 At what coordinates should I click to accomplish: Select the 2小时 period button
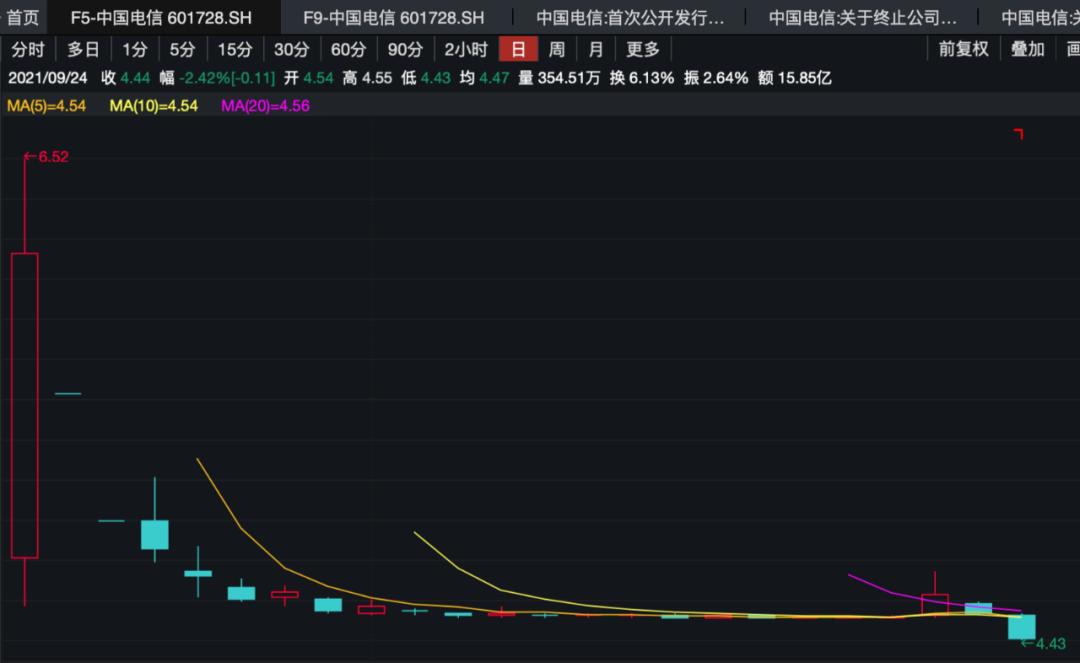466,50
